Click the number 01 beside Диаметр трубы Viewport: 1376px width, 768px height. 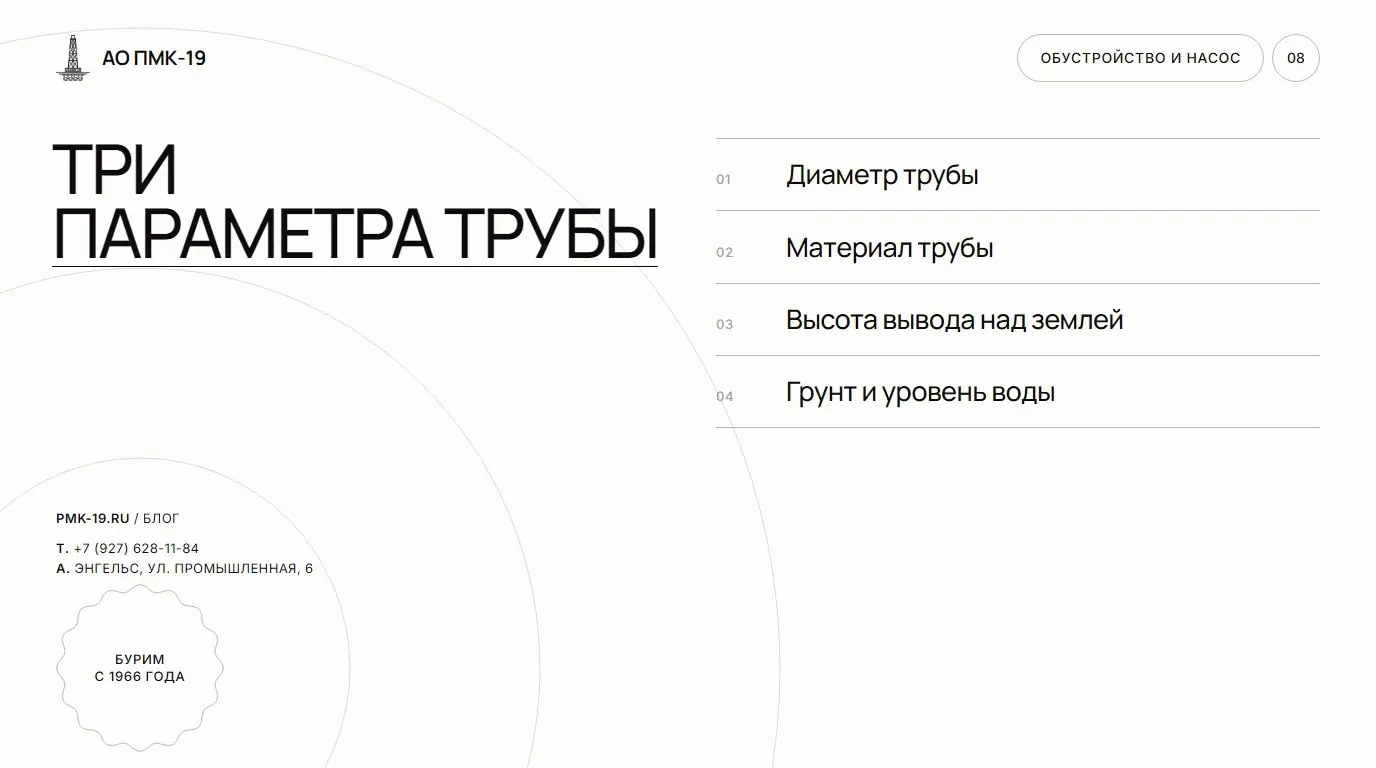724,180
